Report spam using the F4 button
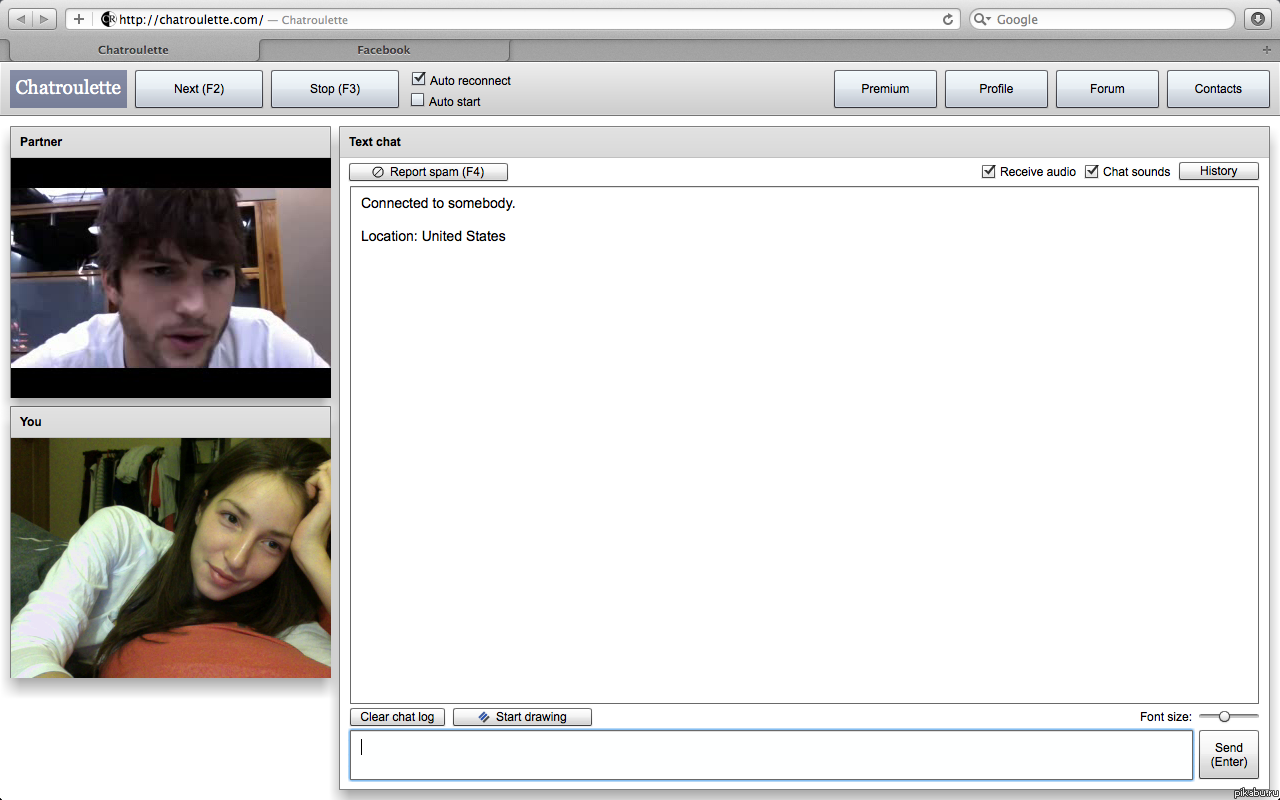Viewport: 1280px width, 800px height. (x=428, y=172)
